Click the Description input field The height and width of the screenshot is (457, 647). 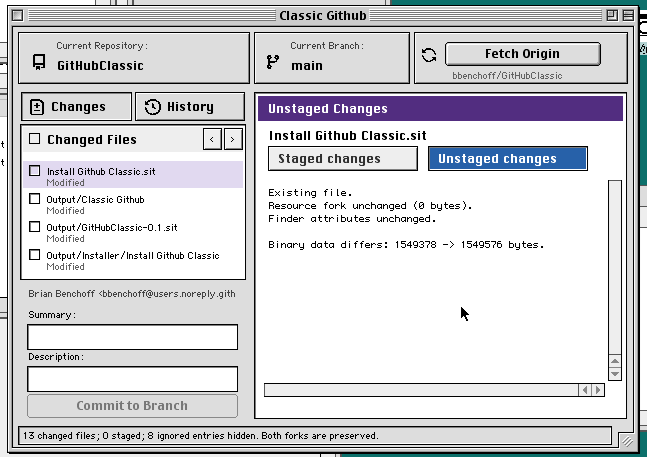(x=132, y=379)
